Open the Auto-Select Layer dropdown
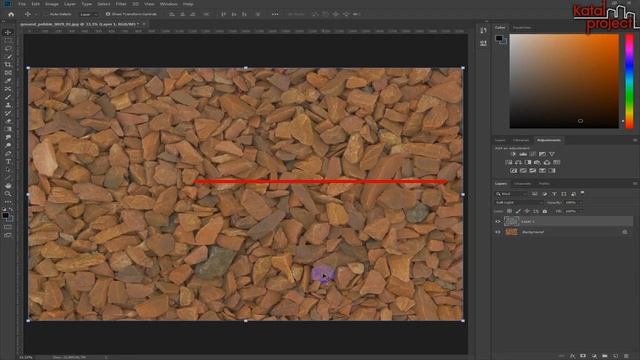Screen dimensions: 640x360 (x=89, y=14)
